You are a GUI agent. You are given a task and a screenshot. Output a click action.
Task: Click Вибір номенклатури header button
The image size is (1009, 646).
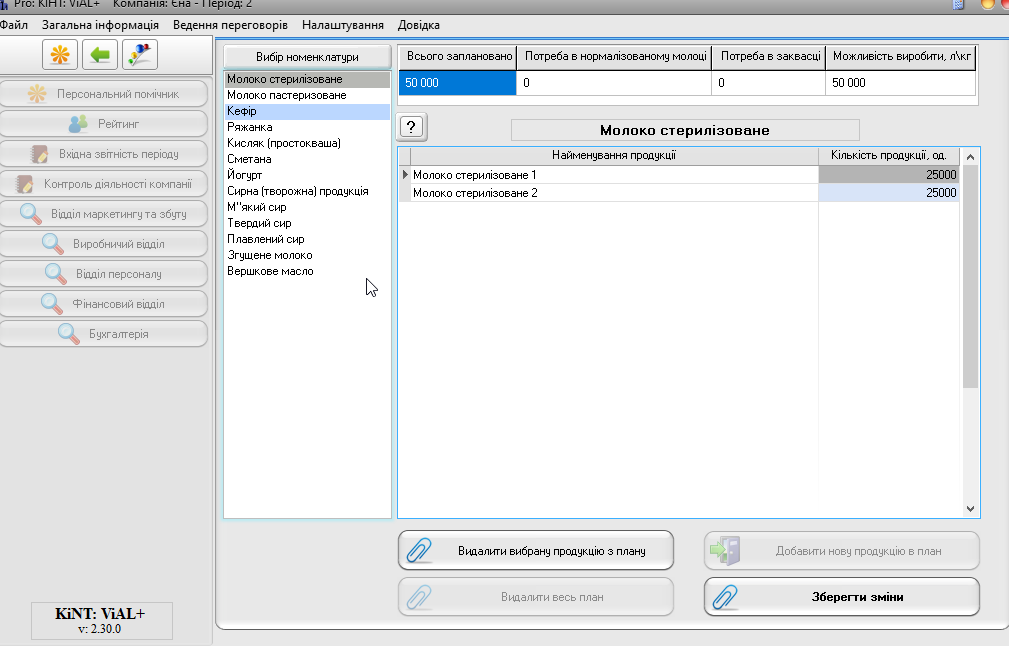point(308,57)
